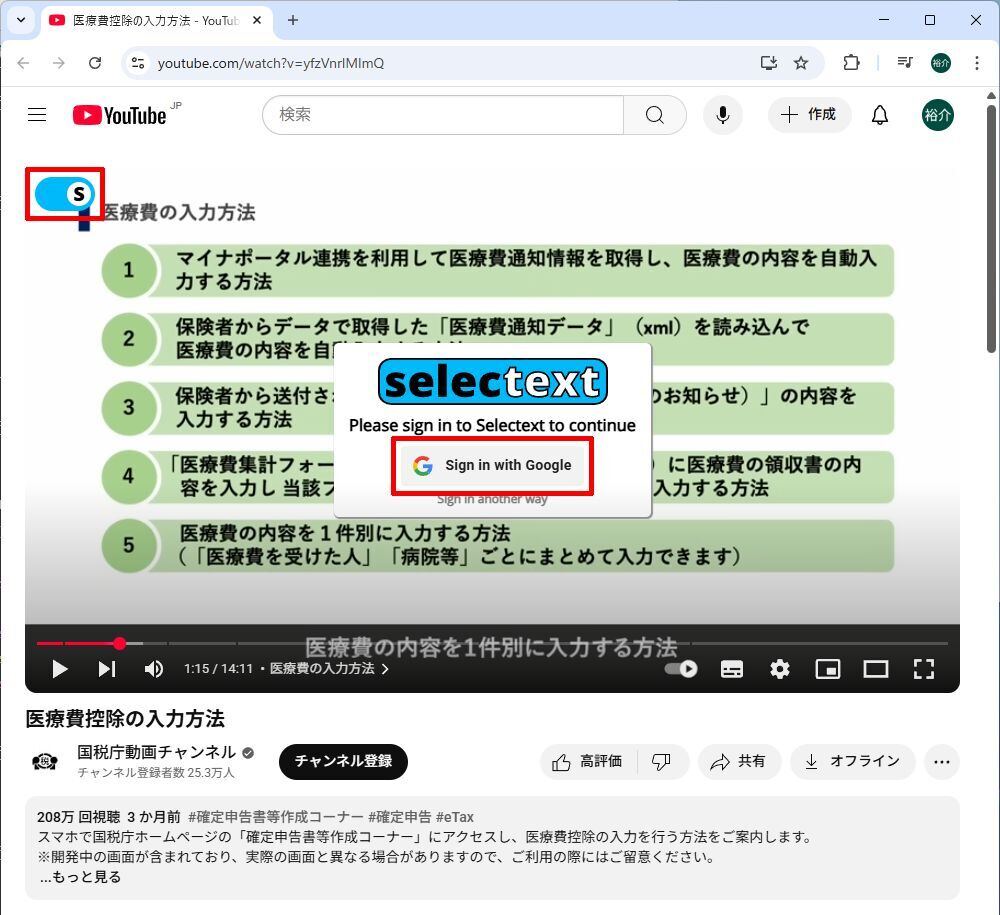Image resolution: width=1000 pixels, height=915 pixels.
Task: Enter full screen mode
Action: 923,669
